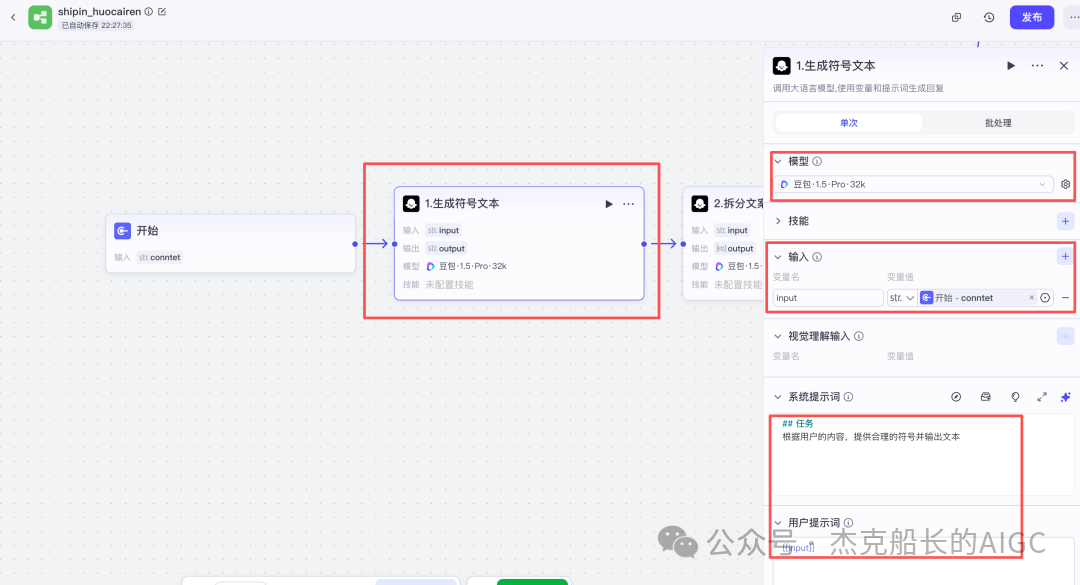This screenshot has height=585, width=1080.
Task: Select the 2.拆分文案 node
Action: 723,243
